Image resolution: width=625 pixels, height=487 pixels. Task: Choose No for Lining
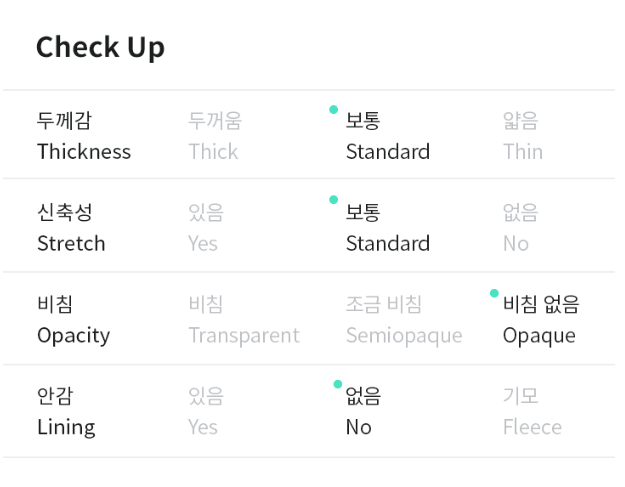(x=363, y=411)
